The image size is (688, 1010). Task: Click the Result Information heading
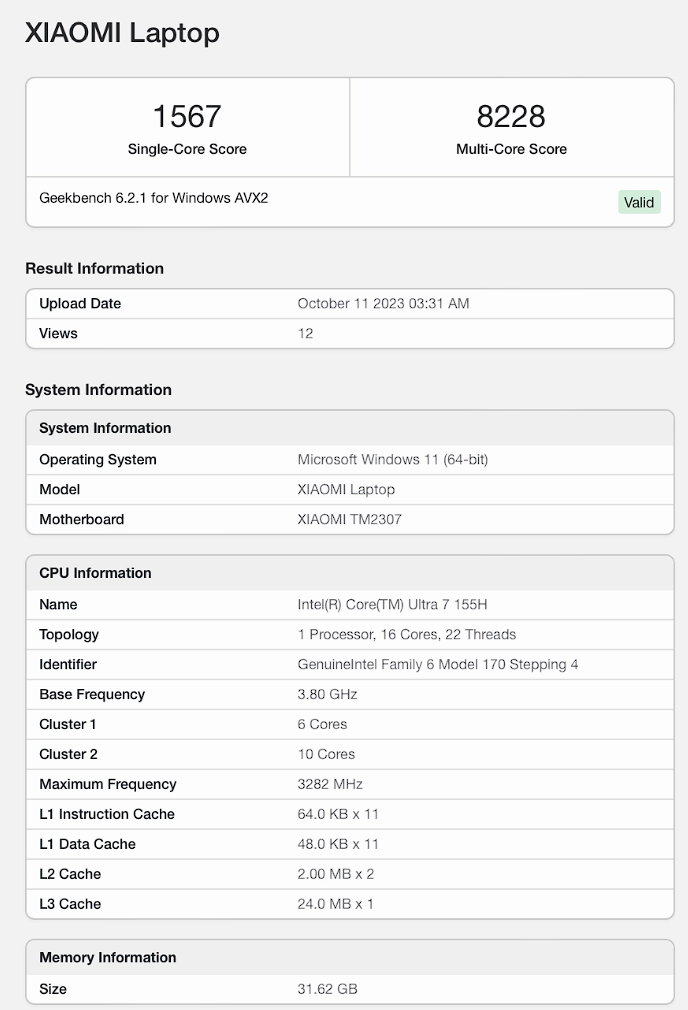[94, 268]
